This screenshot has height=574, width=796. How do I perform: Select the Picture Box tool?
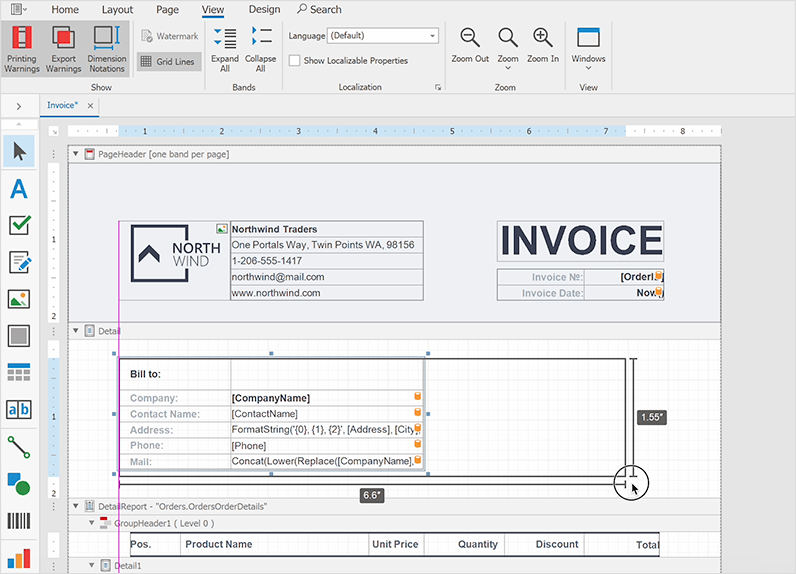[x=19, y=299]
